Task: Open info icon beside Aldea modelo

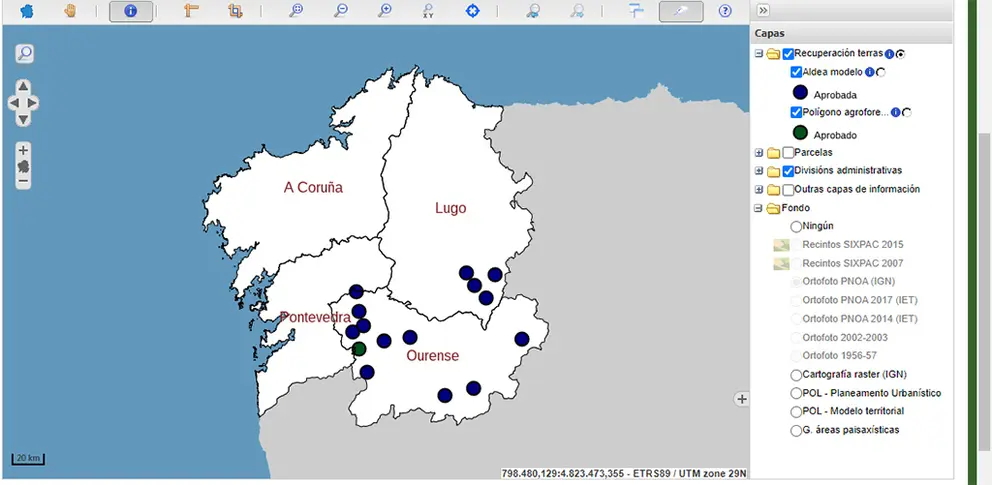Action: [x=870, y=72]
